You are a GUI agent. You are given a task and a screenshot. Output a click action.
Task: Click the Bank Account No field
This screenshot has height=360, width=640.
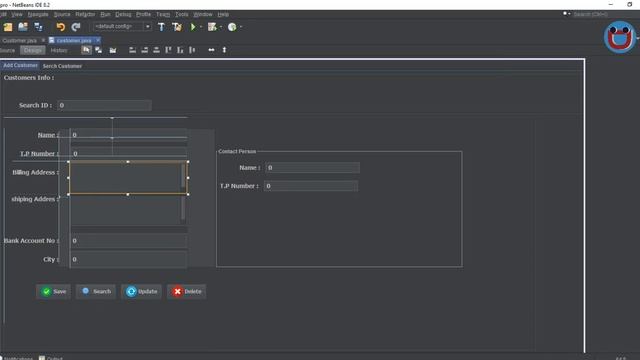click(129, 241)
